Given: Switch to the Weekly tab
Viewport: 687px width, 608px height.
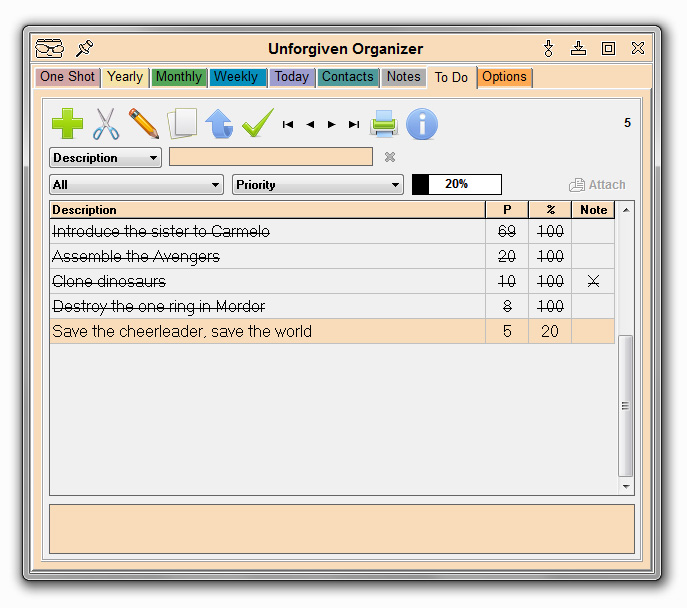Looking at the screenshot, I should point(237,77).
